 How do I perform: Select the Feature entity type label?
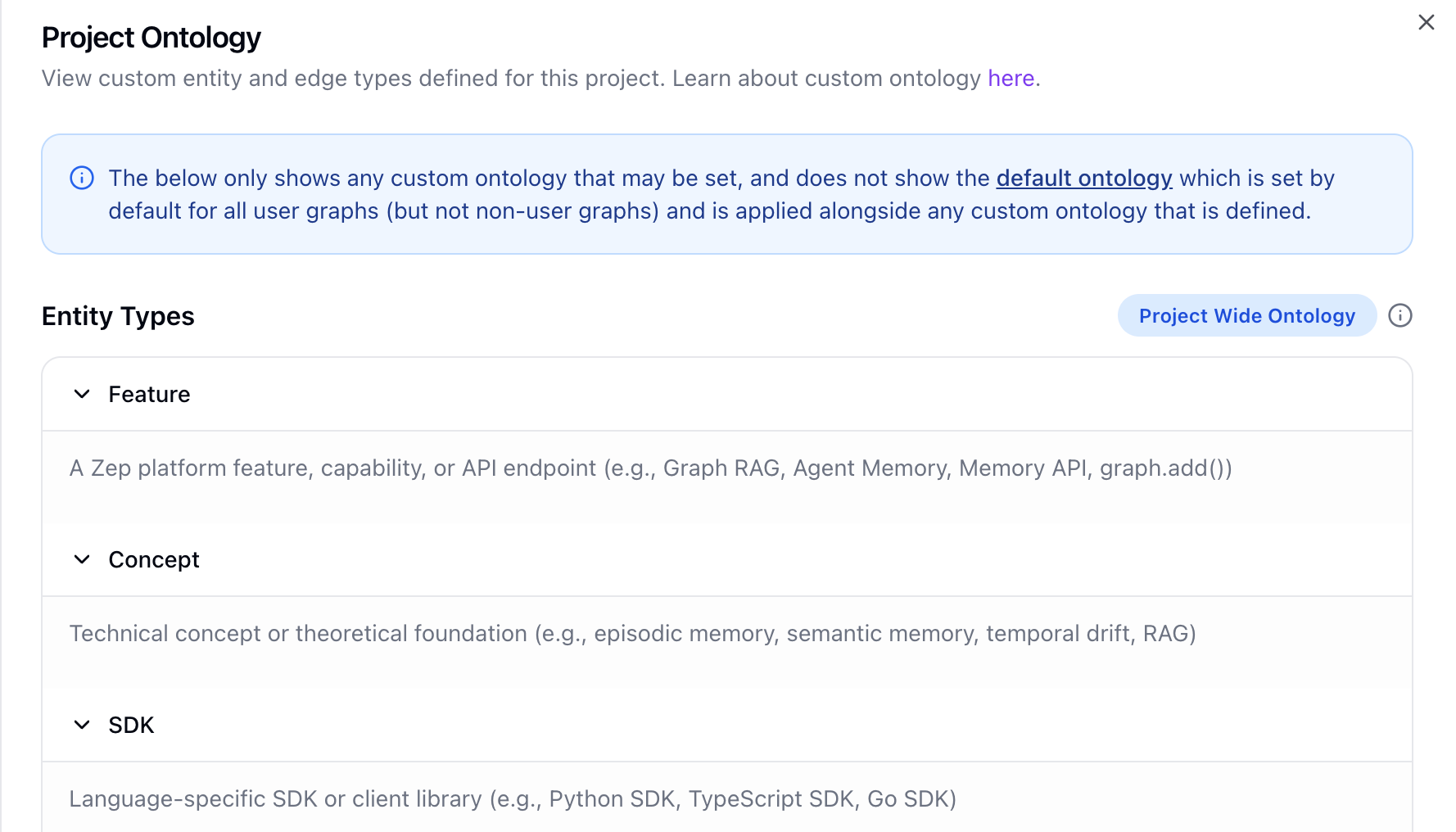tap(149, 395)
